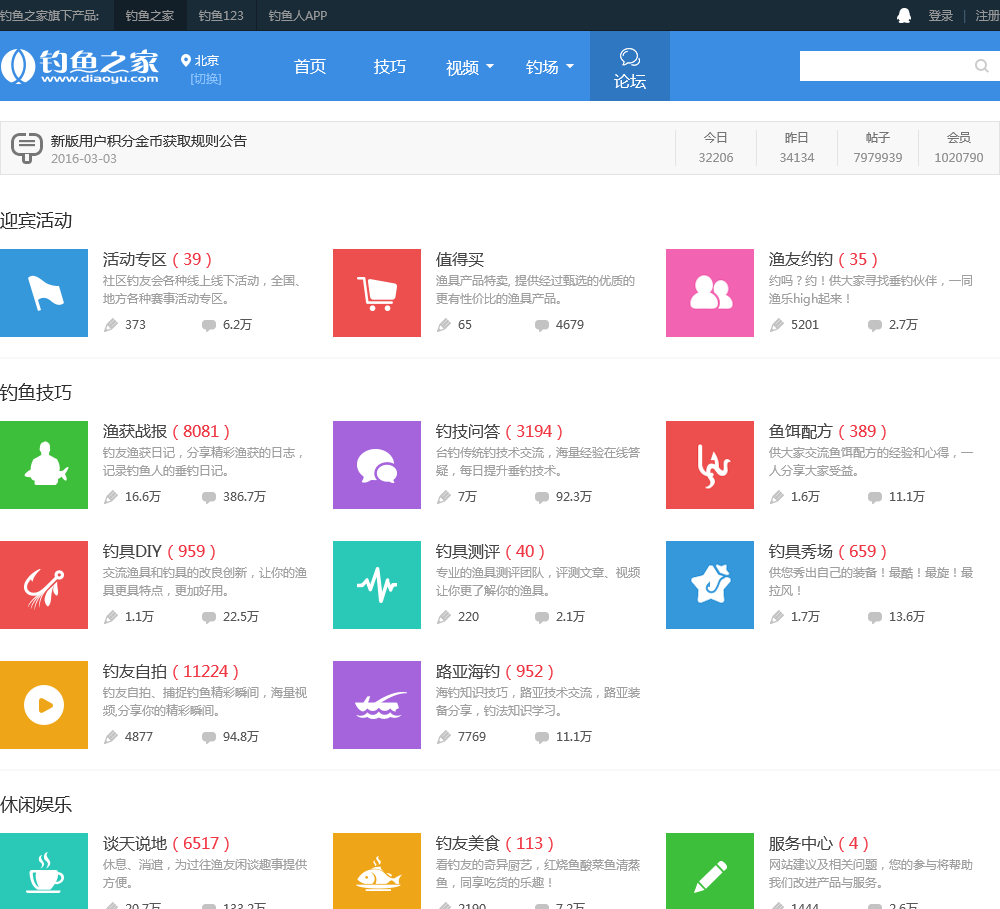Open the teal waveform 钓具测评 icon

point(377,585)
